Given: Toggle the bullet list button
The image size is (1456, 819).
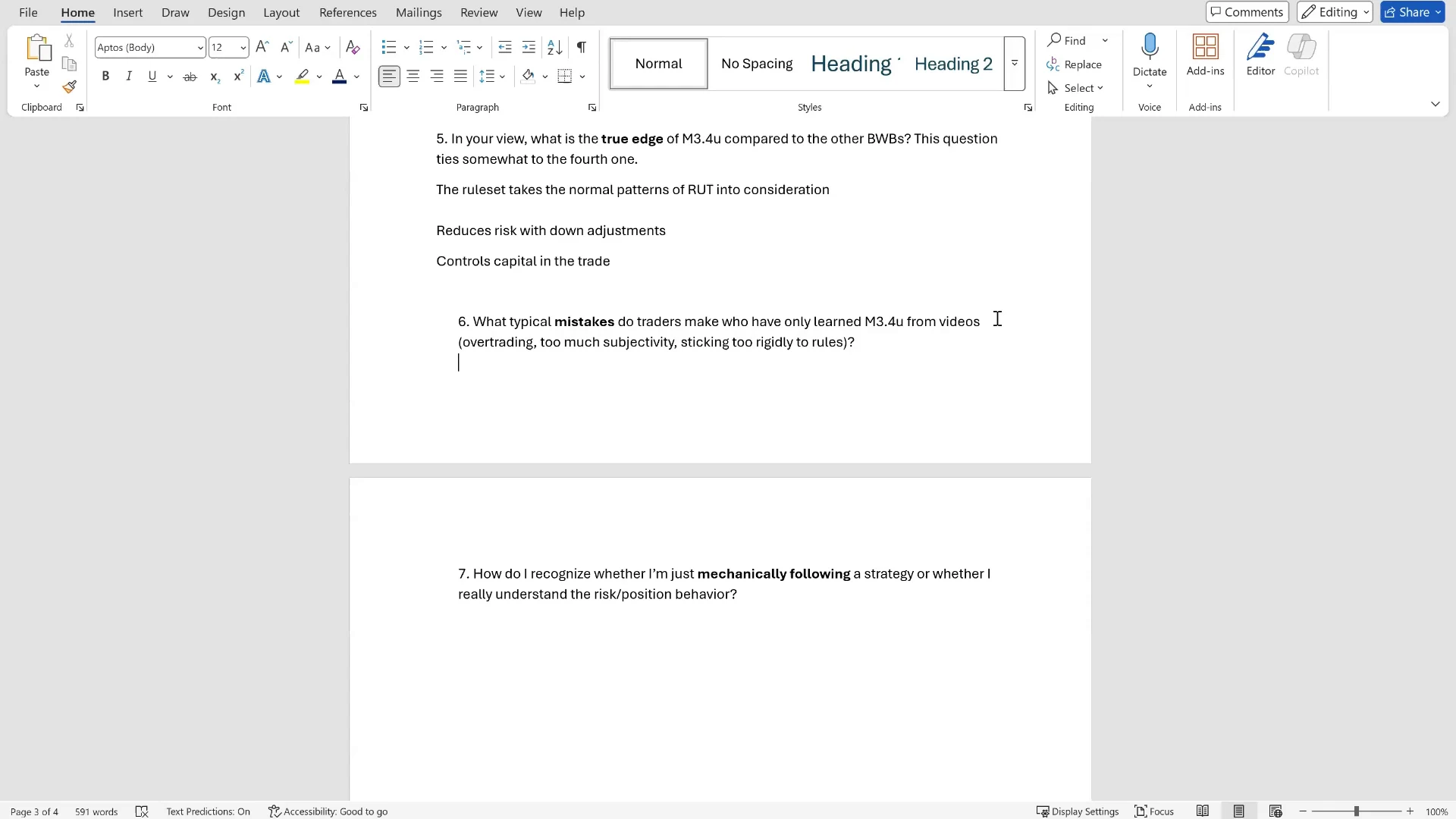Looking at the screenshot, I should click(389, 47).
